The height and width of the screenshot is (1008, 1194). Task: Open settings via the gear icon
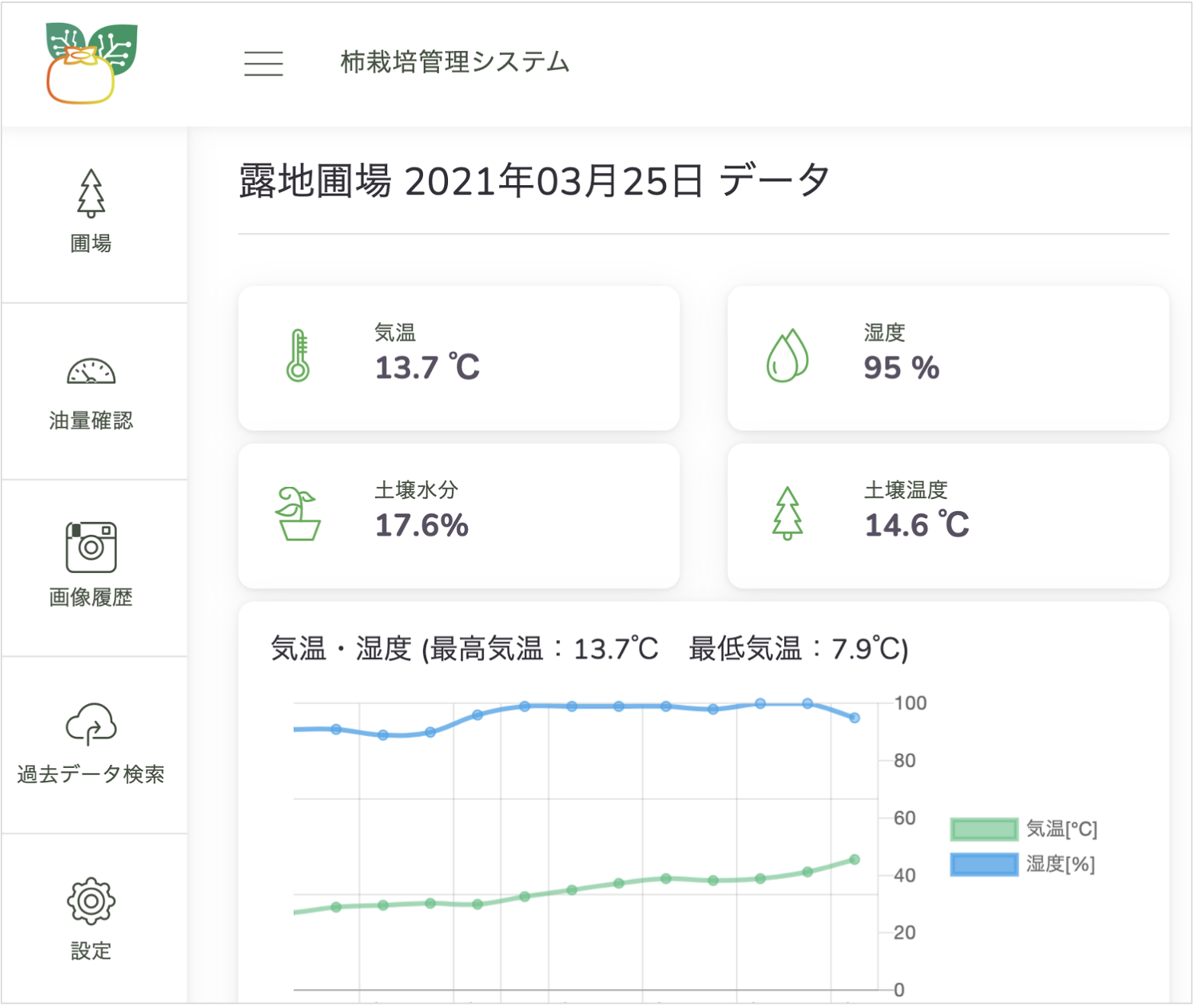click(x=91, y=901)
